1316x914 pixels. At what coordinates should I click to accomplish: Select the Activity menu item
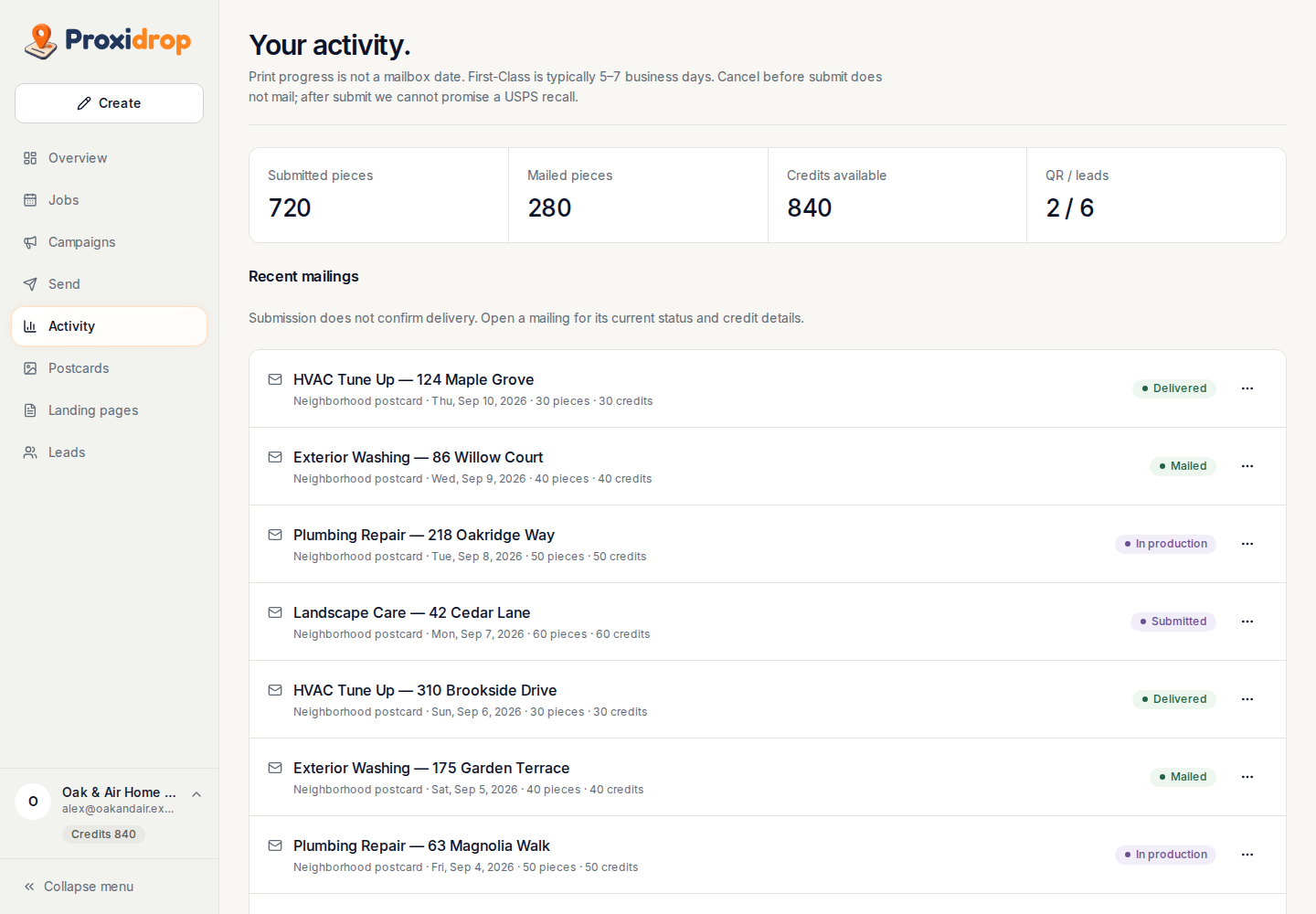coord(109,326)
